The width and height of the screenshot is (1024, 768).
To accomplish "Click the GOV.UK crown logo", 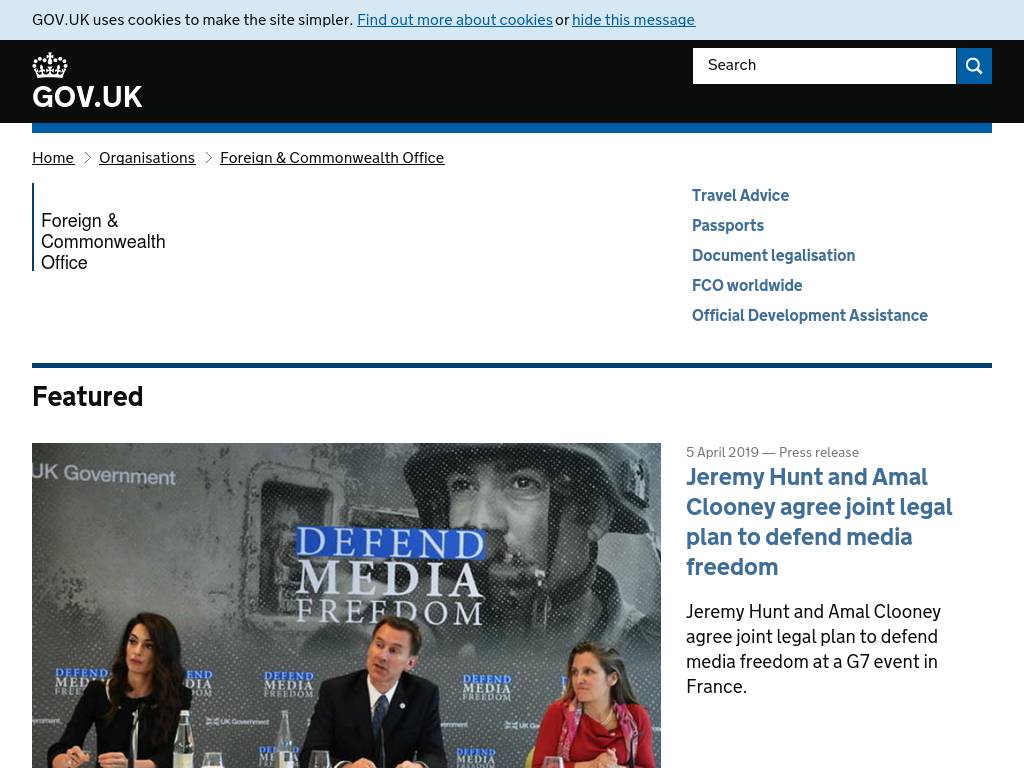I will click(x=50, y=66).
